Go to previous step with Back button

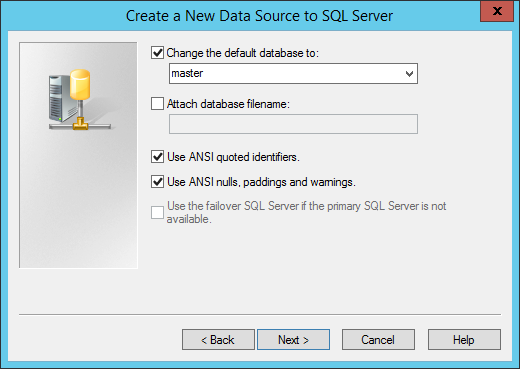pos(218,340)
